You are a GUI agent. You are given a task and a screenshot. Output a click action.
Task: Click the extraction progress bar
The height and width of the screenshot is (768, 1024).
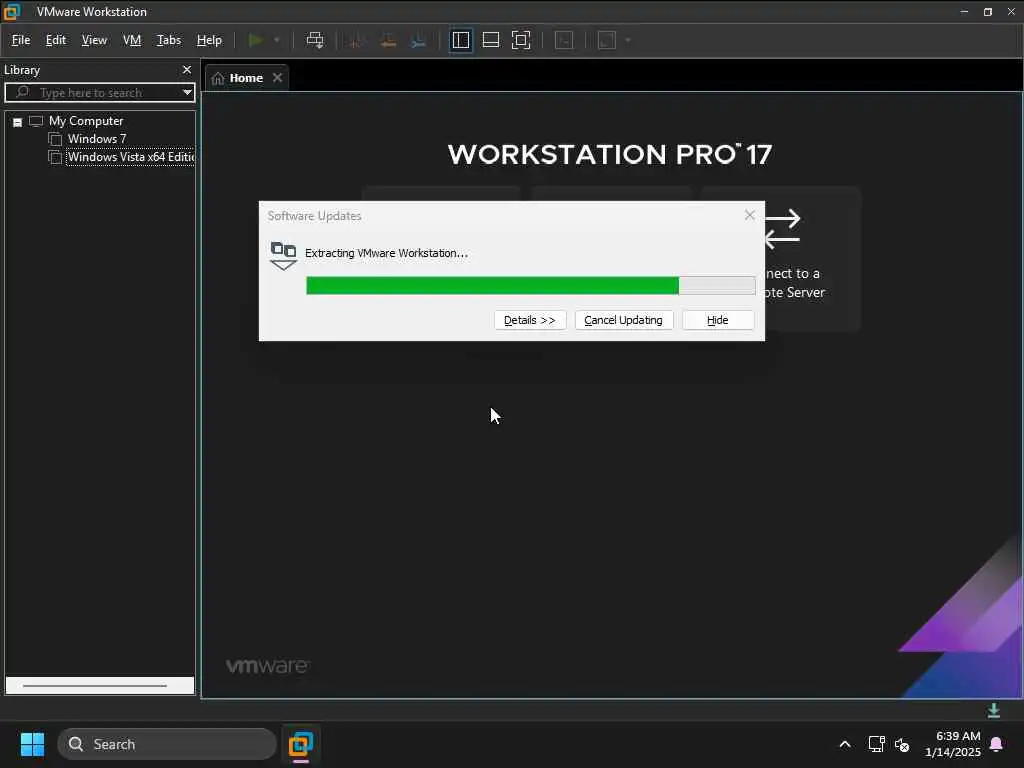[530, 285]
